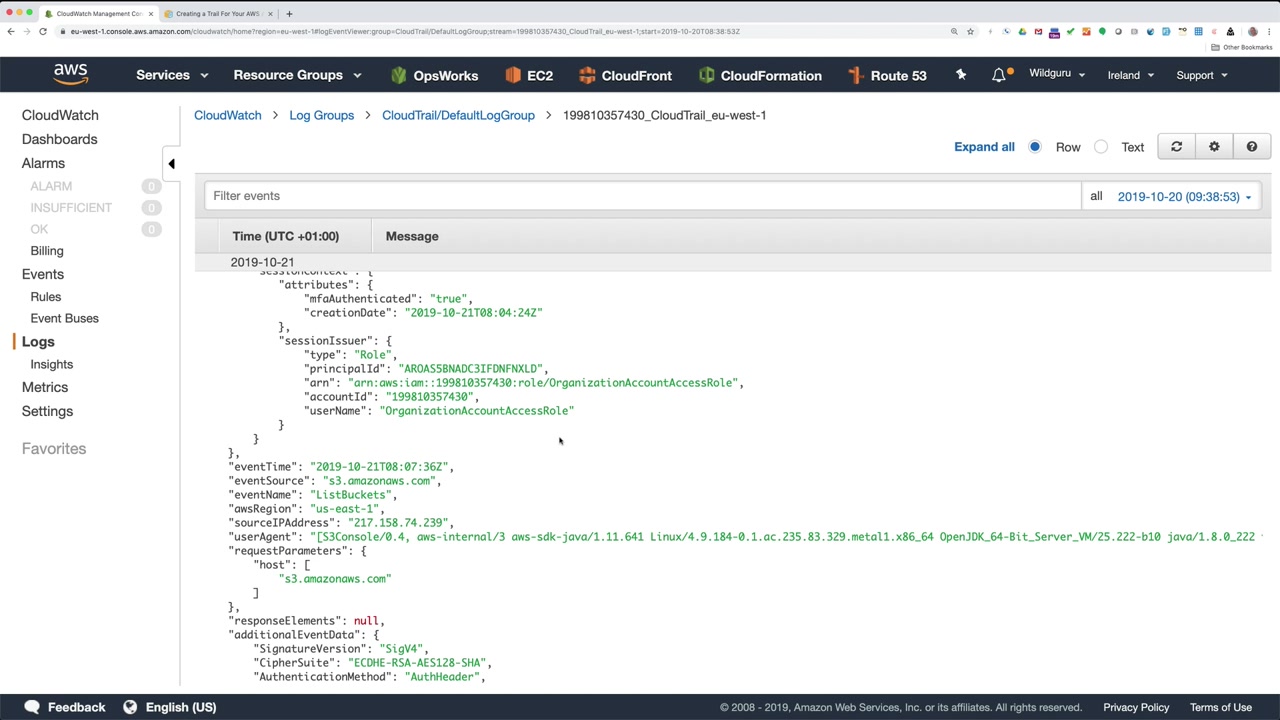Open Insights under Logs
The width and height of the screenshot is (1280, 720).
coord(52,364)
